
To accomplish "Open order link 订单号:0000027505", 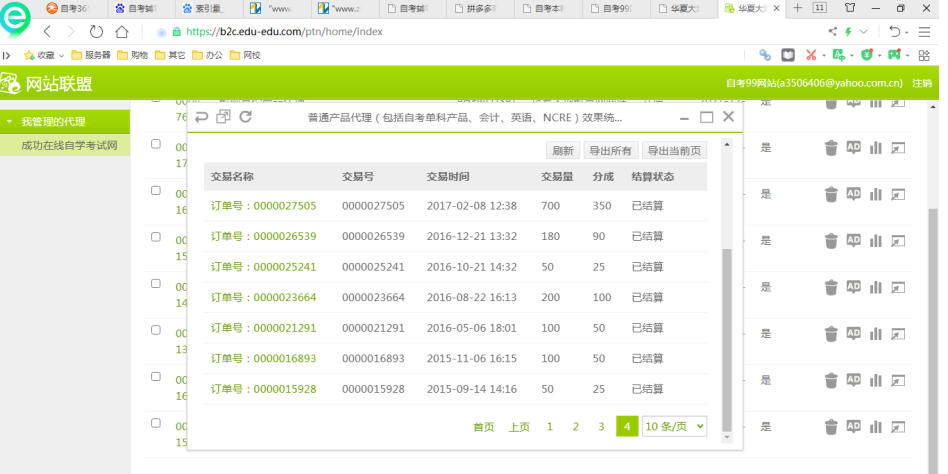I will 264,206.
